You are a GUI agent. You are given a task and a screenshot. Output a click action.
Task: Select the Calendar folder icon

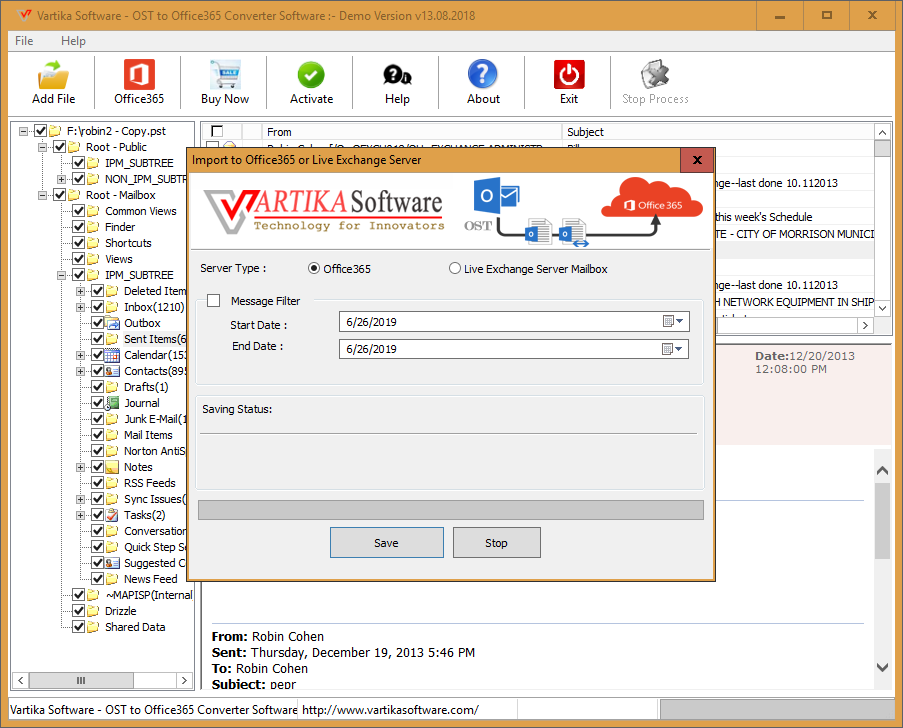pyautogui.click(x=112, y=355)
